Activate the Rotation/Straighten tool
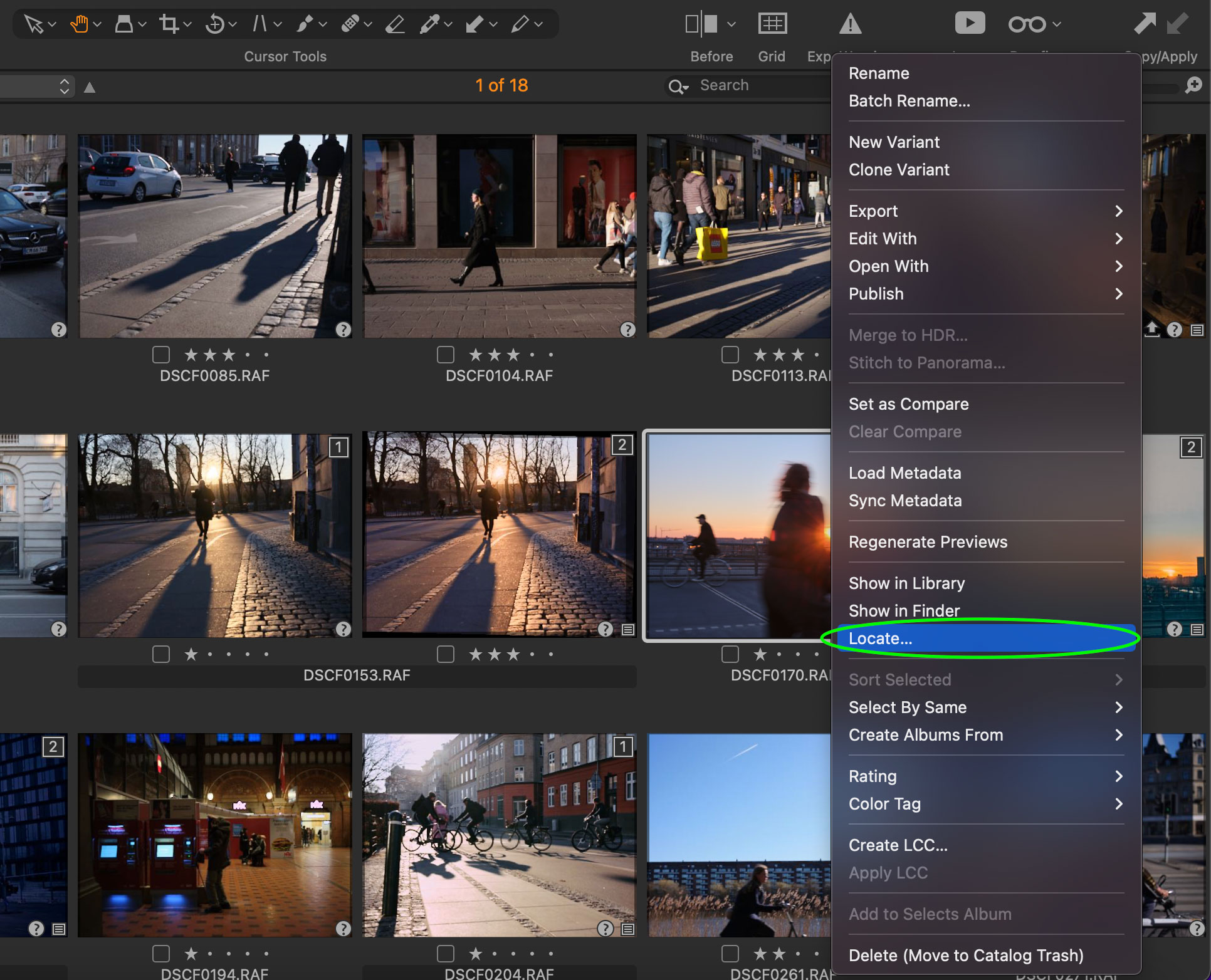The image size is (1211, 980). pos(214,23)
